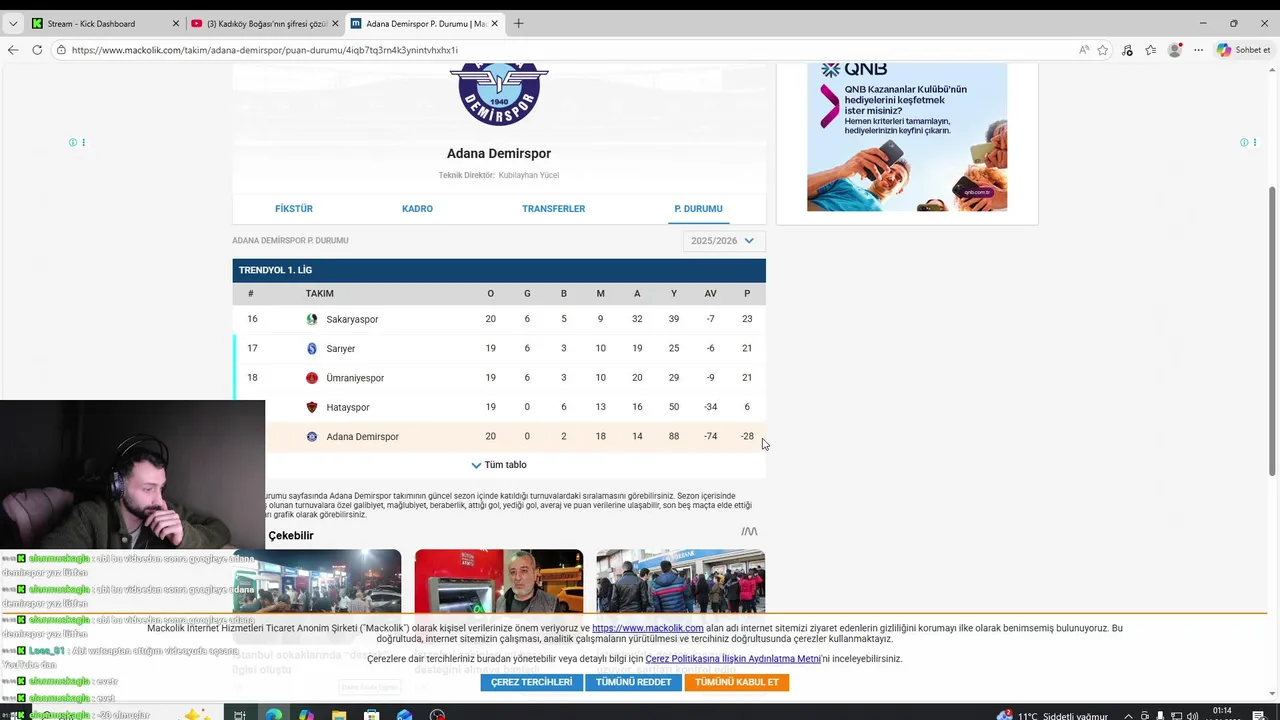Click Sarıyer team logo in table

(312, 348)
